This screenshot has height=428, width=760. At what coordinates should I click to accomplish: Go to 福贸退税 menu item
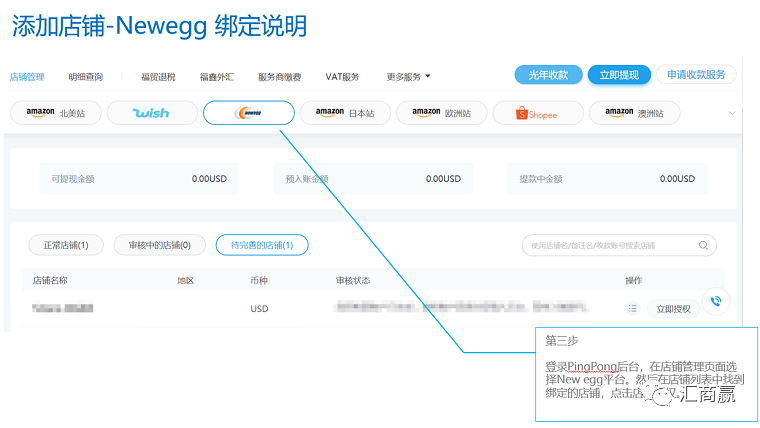[x=158, y=77]
